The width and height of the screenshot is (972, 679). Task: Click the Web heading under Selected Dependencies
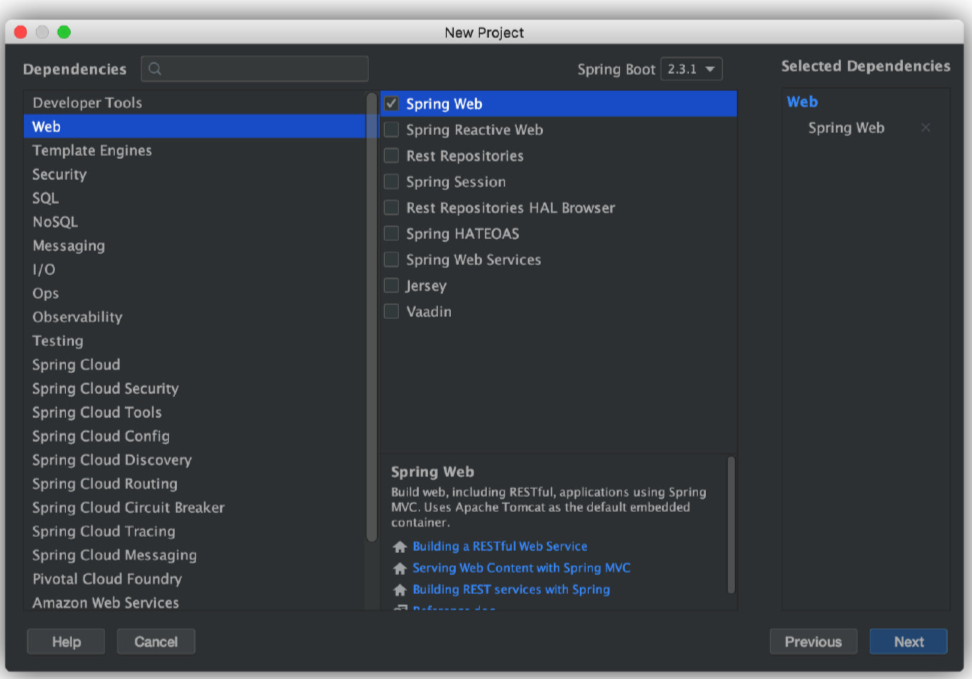802,102
